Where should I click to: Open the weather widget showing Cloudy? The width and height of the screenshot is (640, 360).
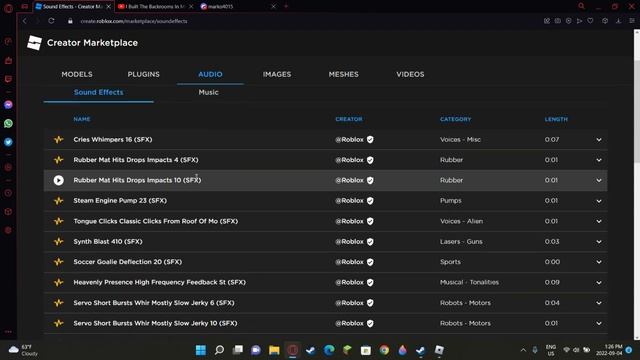(23, 350)
